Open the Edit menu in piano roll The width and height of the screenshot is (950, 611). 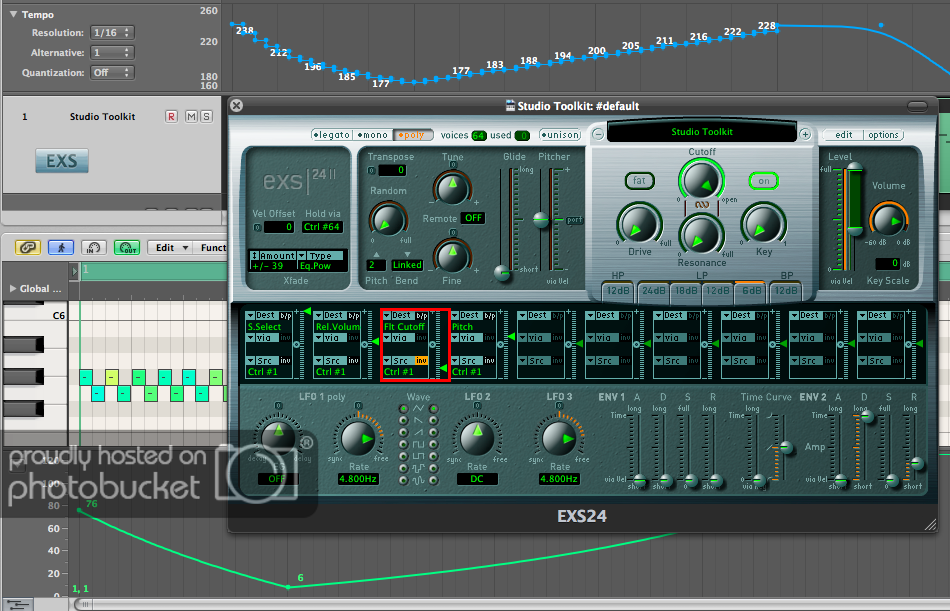[170, 247]
